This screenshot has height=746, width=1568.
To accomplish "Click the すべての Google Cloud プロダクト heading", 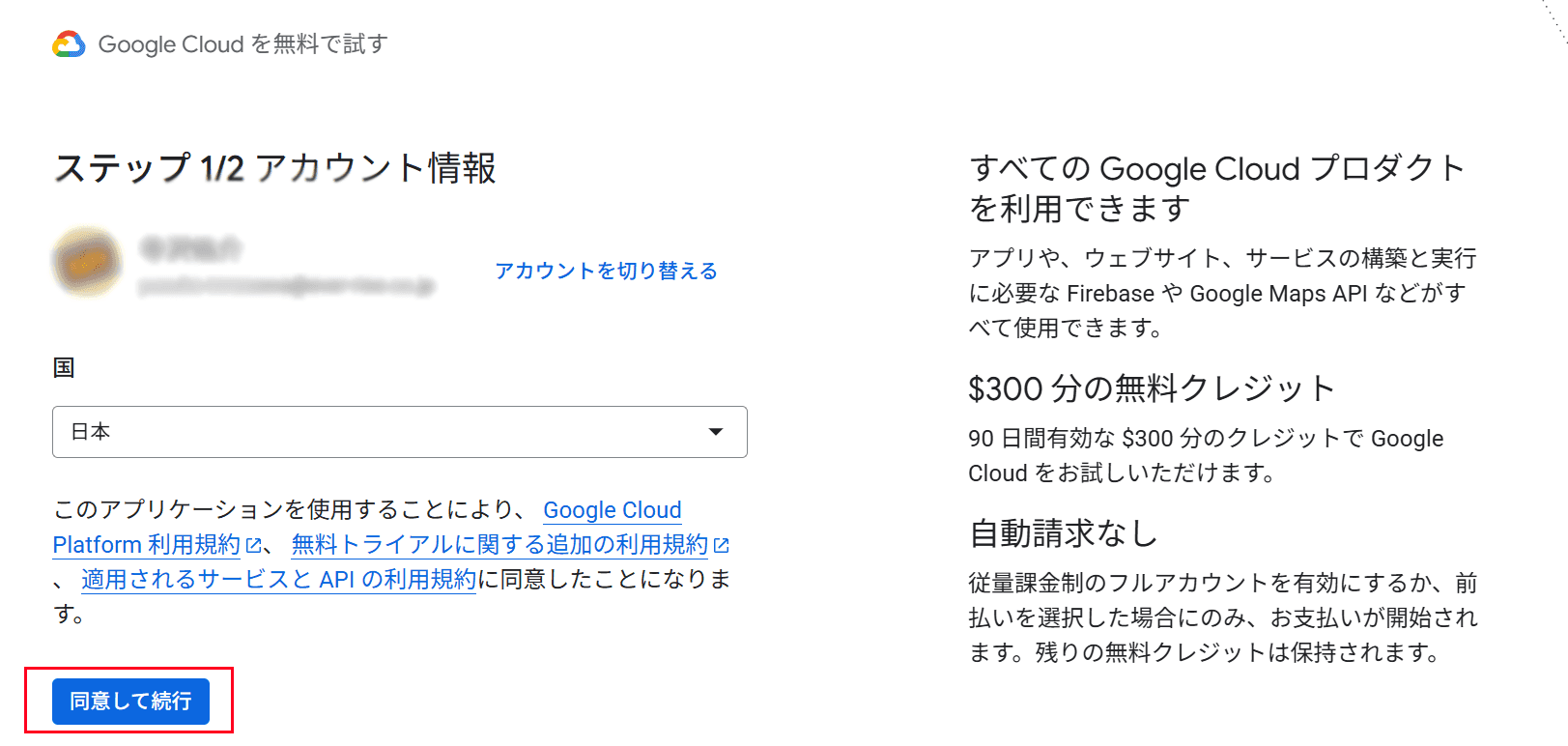I will pos(1217,188).
